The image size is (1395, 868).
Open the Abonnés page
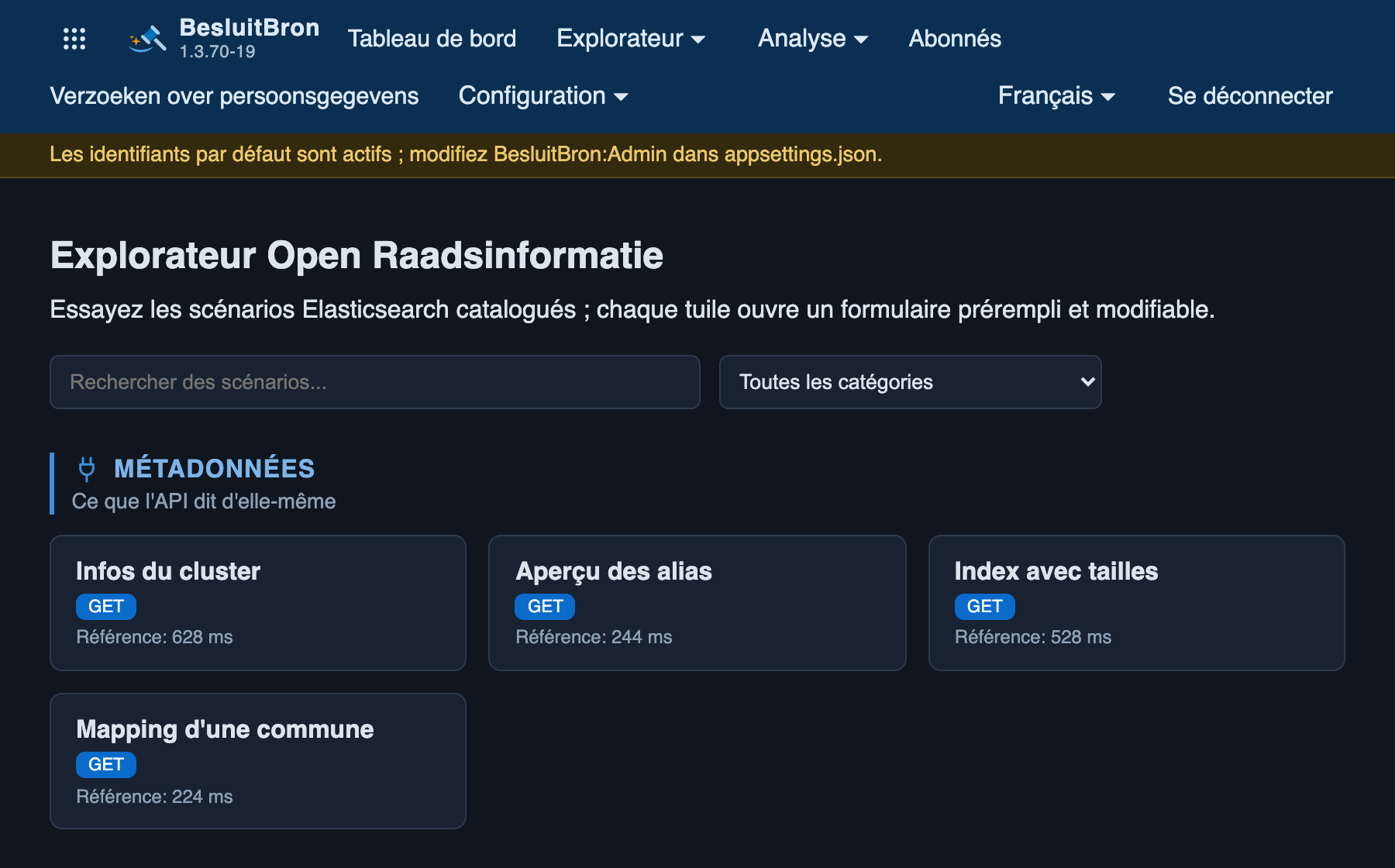click(x=955, y=39)
